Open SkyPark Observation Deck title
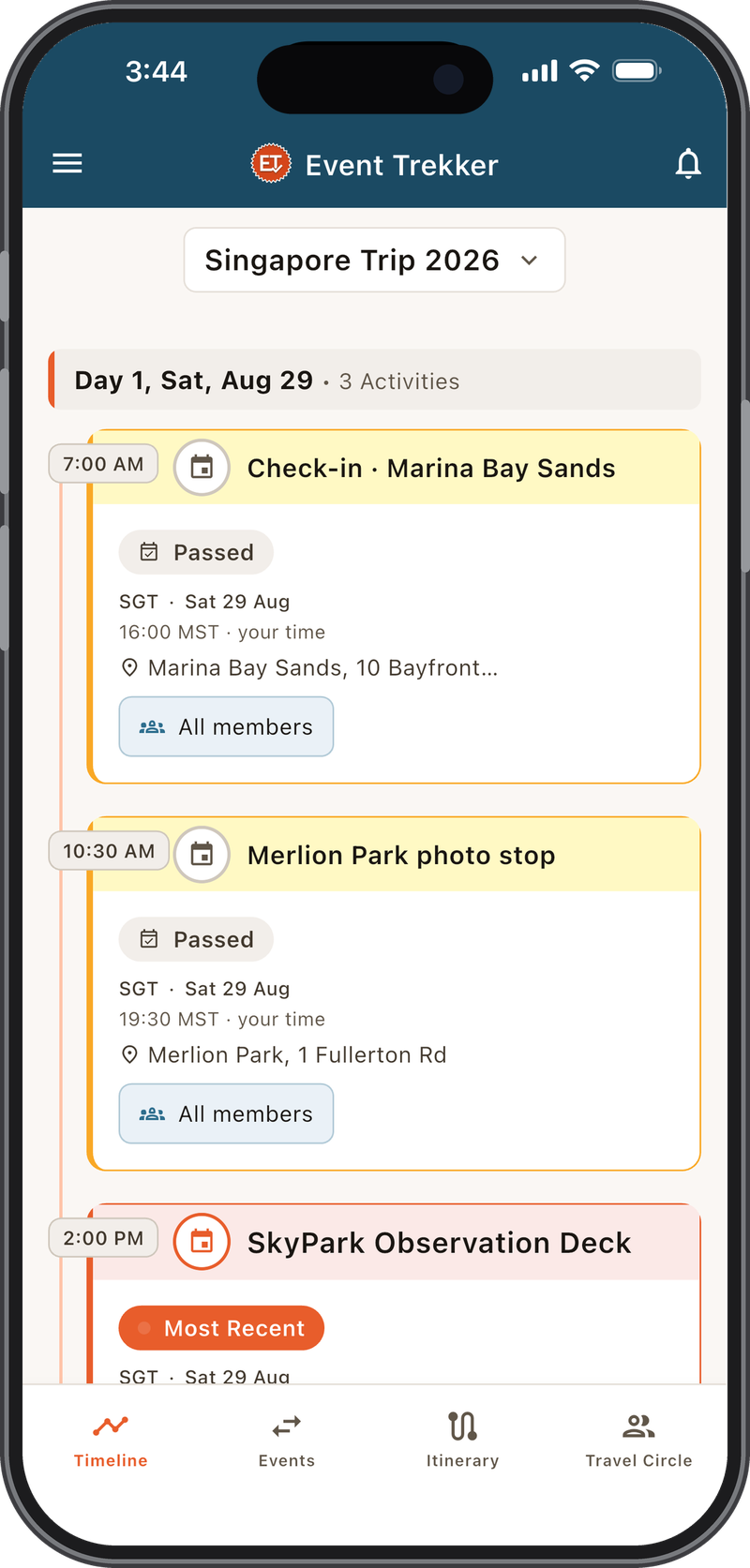 point(439,1243)
